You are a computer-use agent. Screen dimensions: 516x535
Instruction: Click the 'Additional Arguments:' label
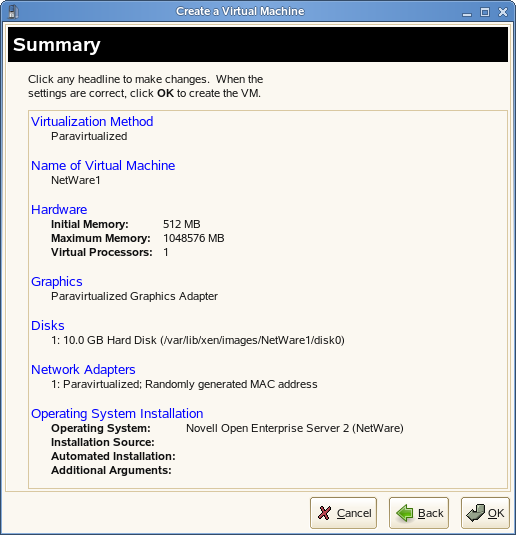111,470
